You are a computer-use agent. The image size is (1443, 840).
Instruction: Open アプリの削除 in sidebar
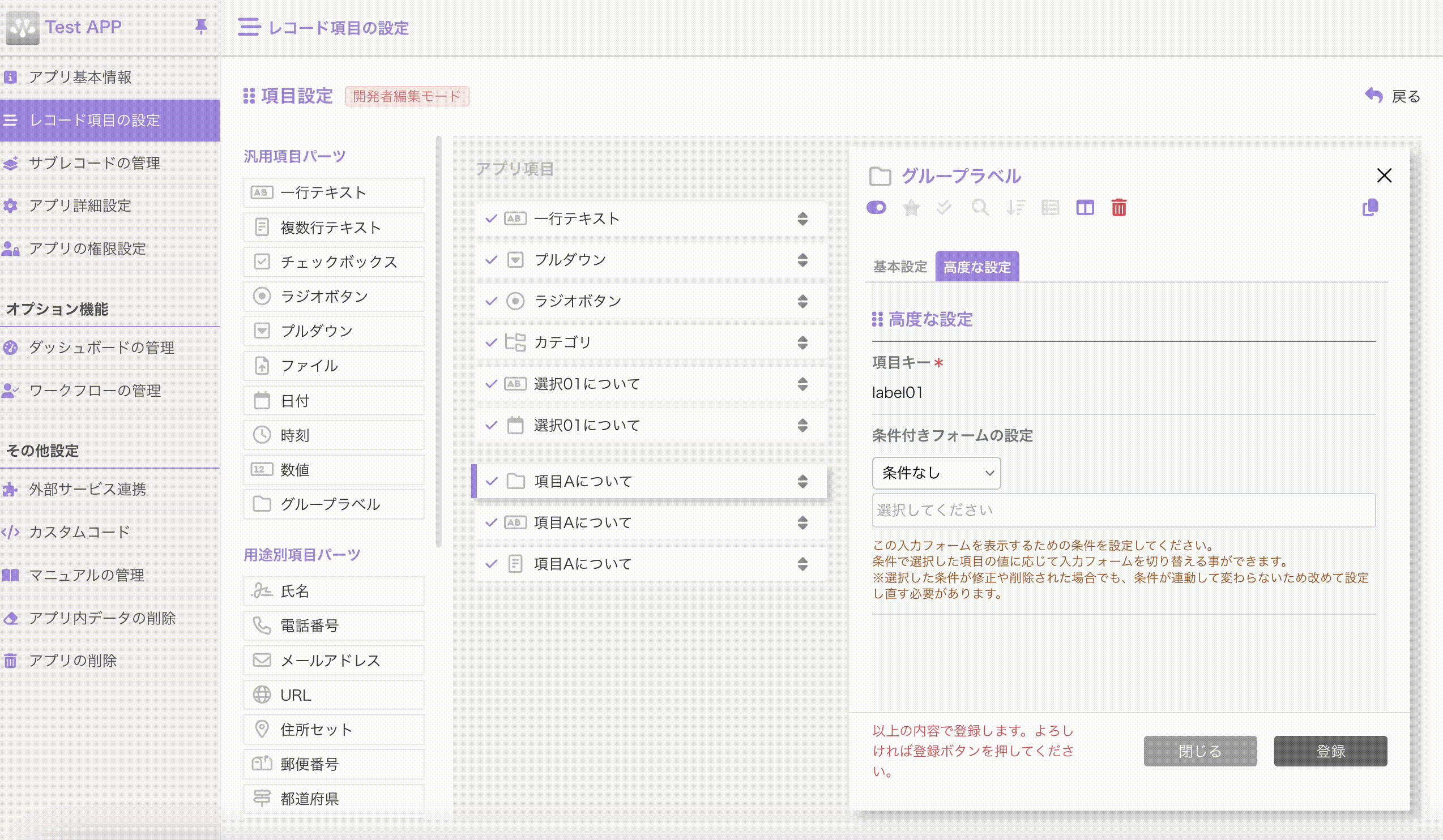point(110,661)
